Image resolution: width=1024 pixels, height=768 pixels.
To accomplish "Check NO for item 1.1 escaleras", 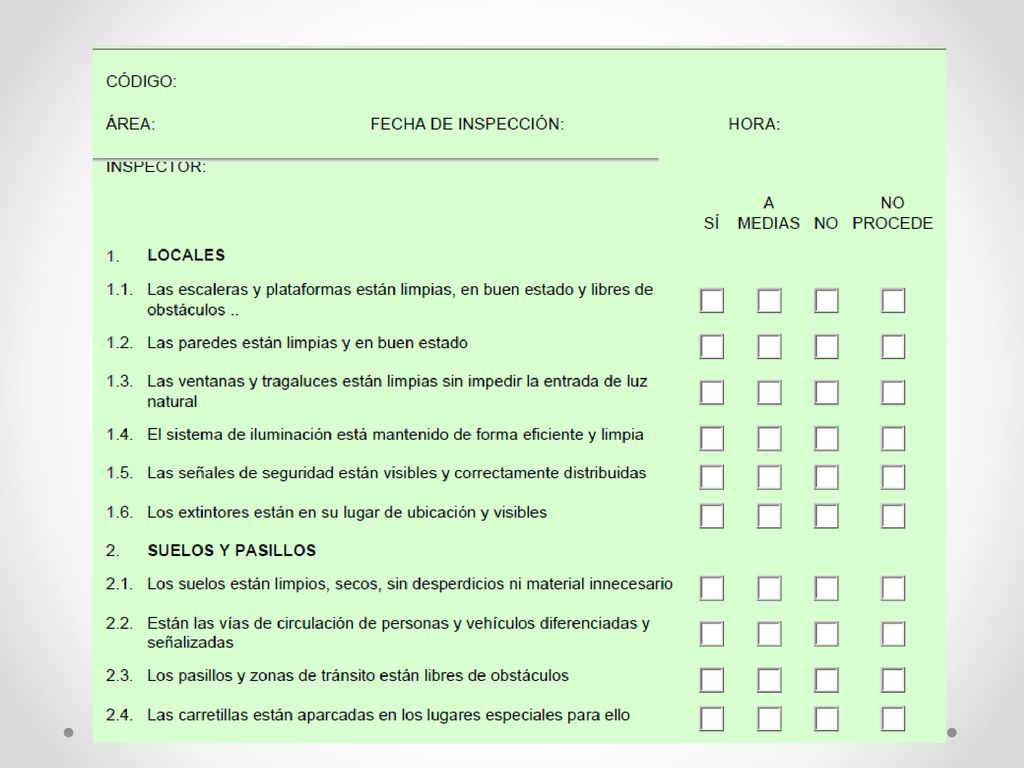I will [x=827, y=301].
